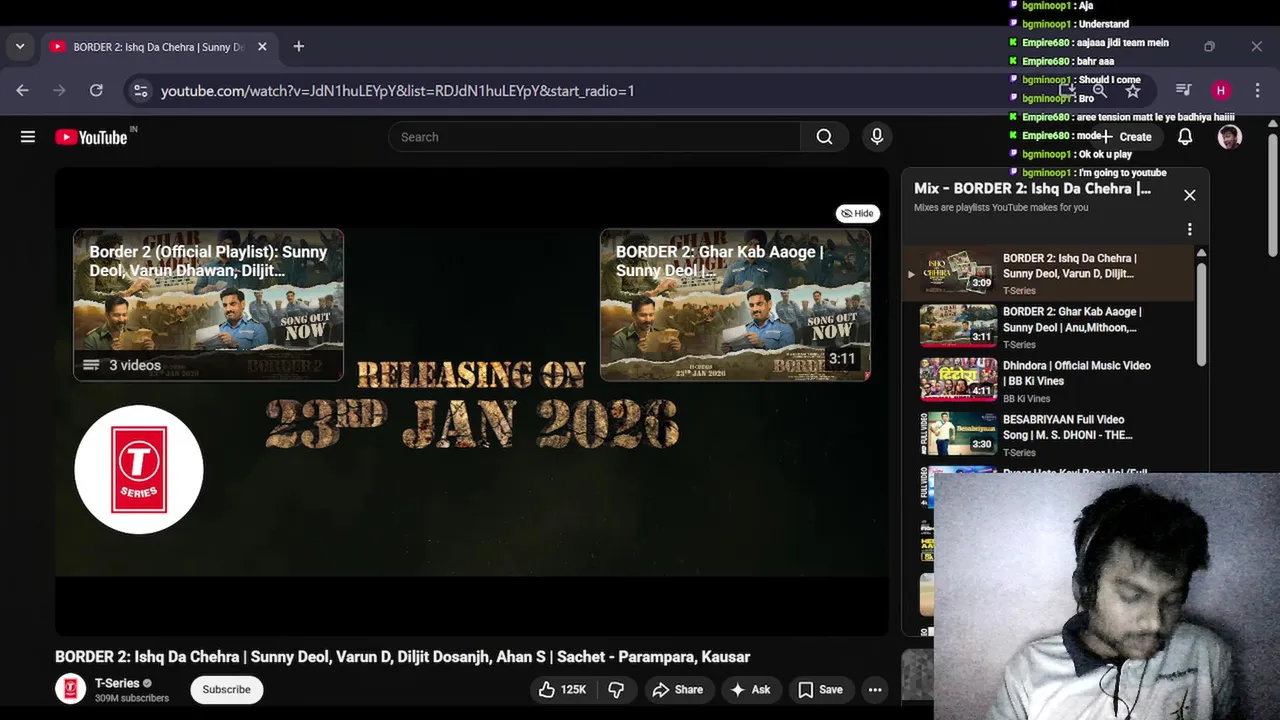Image resolution: width=1280 pixels, height=720 pixels.
Task: Reload the page
Action: pyautogui.click(x=96, y=91)
